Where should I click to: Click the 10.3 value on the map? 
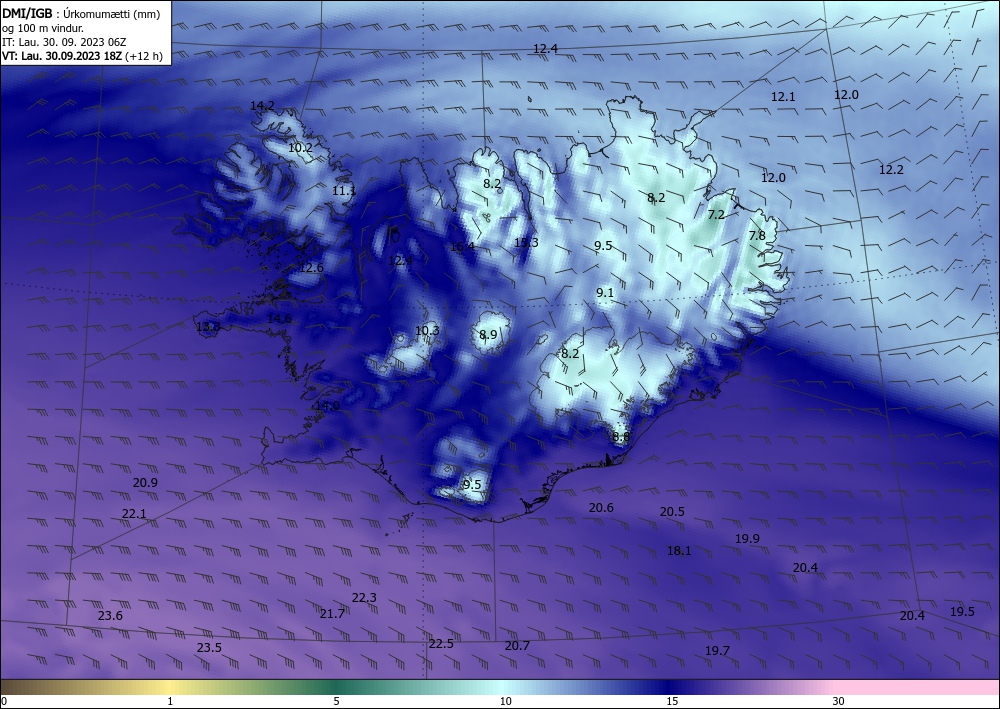pyautogui.click(x=427, y=330)
